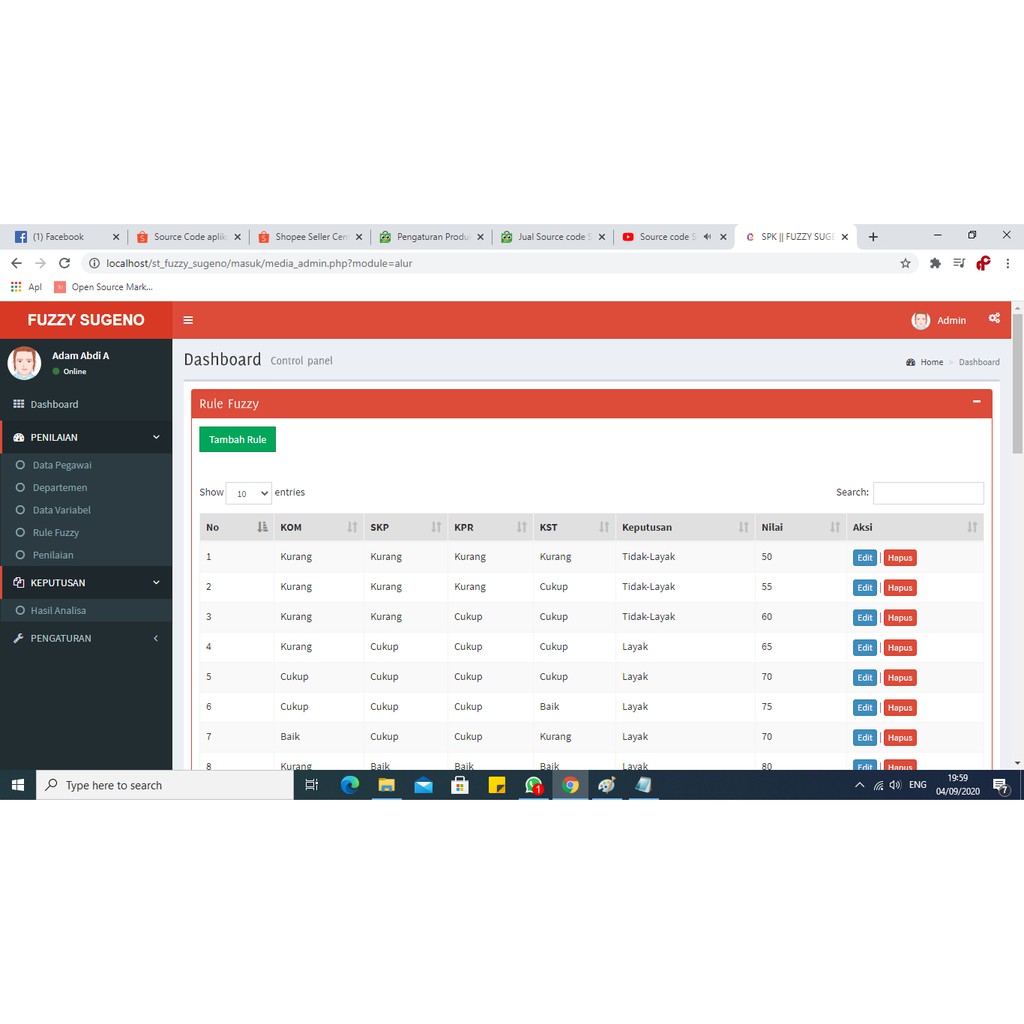Screen dimensions: 1024x1024
Task: Collapse the Rule Fuzzy panel
Action: click(977, 403)
